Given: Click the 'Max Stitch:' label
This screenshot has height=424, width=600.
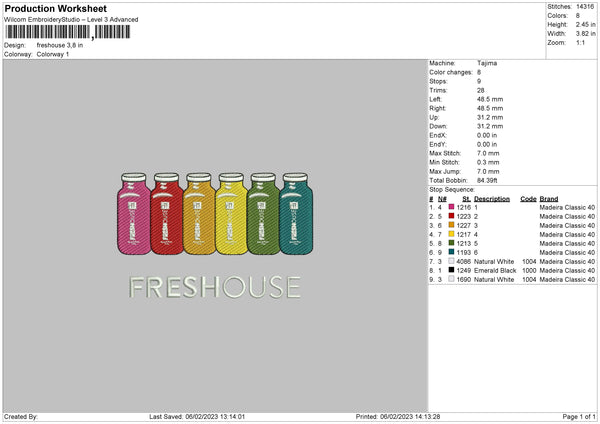Looking at the screenshot, I should pyautogui.click(x=445, y=153).
